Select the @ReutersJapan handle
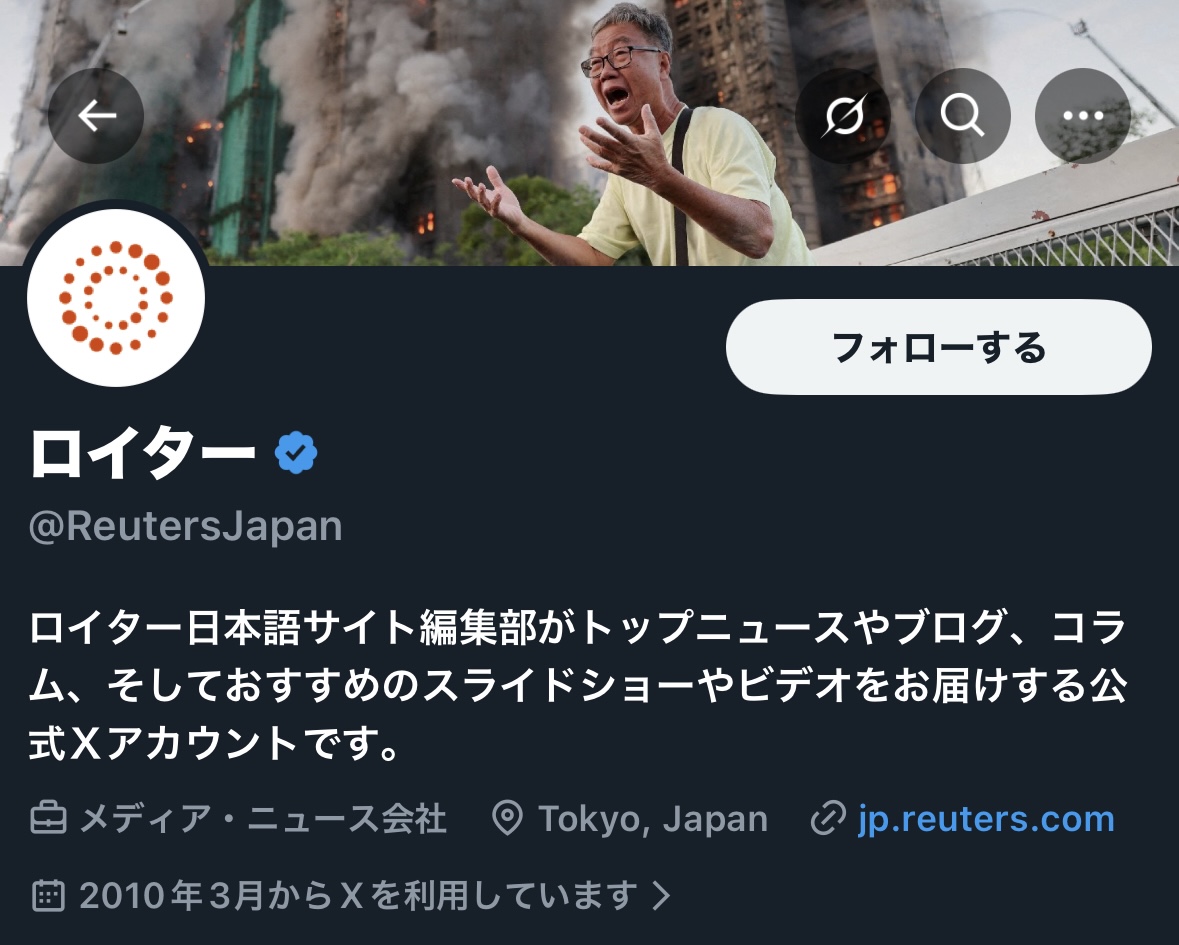The width and height of the screenshot is (1179, 945). pyautogui.click(x=186, y=526)
